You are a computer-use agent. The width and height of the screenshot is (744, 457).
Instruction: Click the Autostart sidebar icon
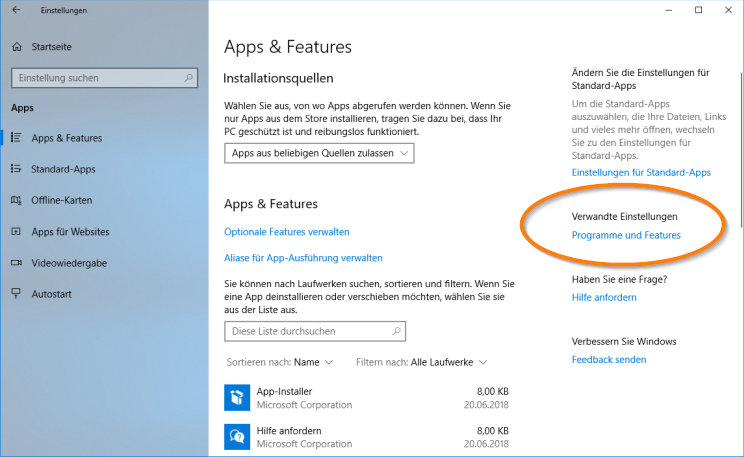pos(16,293)
